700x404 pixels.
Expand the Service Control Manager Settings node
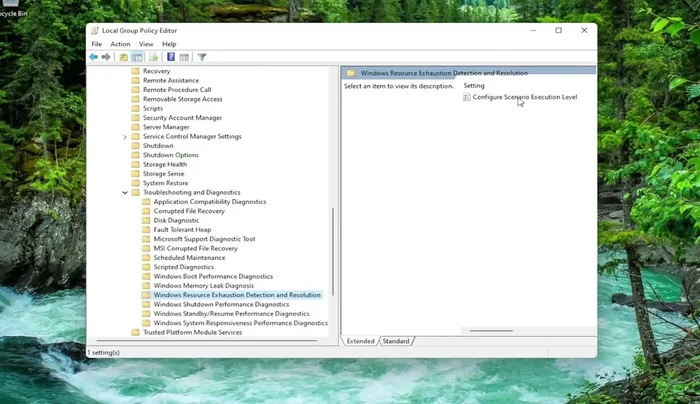pos(125,137)
